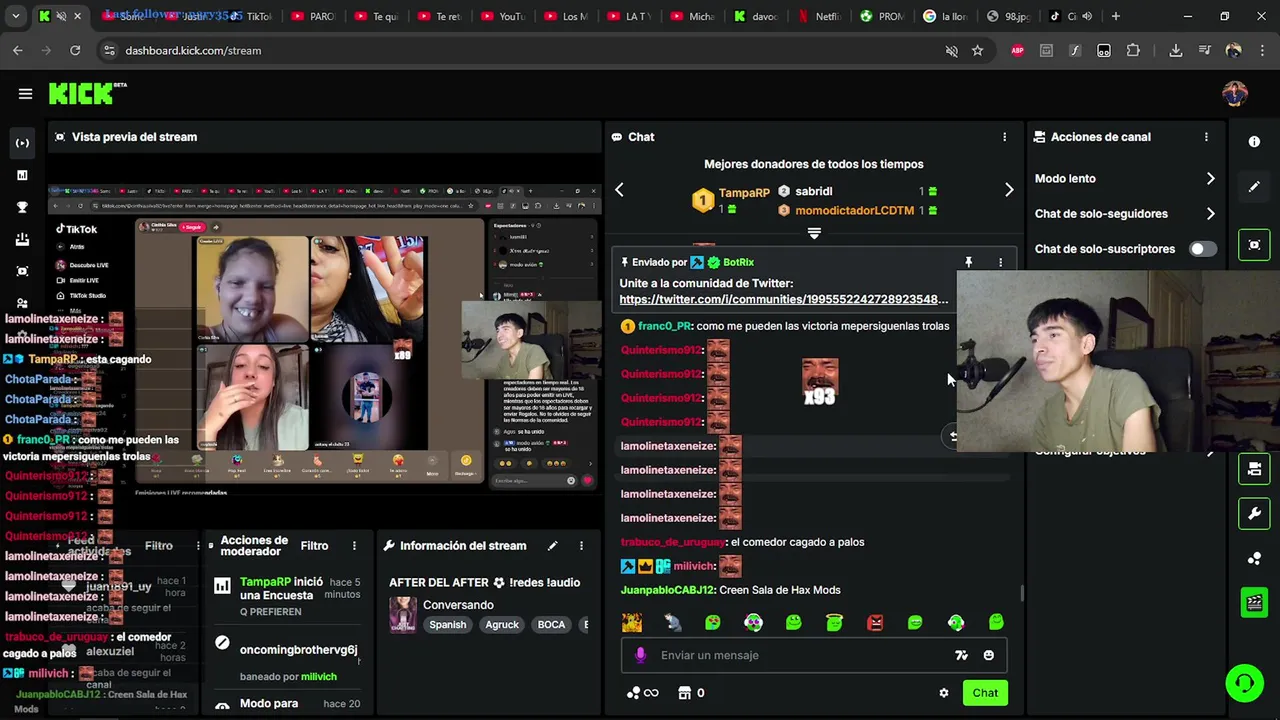Edit stream info with pencil icon

point(552,546)
